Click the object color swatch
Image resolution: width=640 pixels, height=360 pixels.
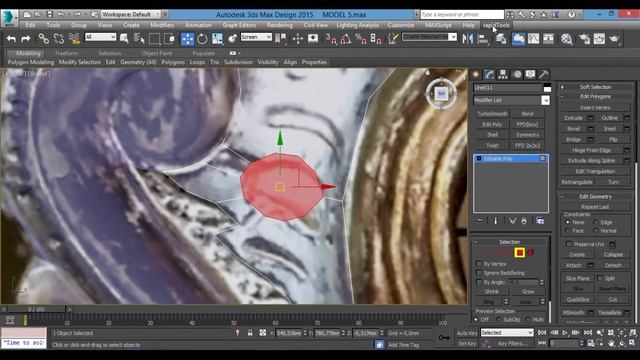point(547,88)
